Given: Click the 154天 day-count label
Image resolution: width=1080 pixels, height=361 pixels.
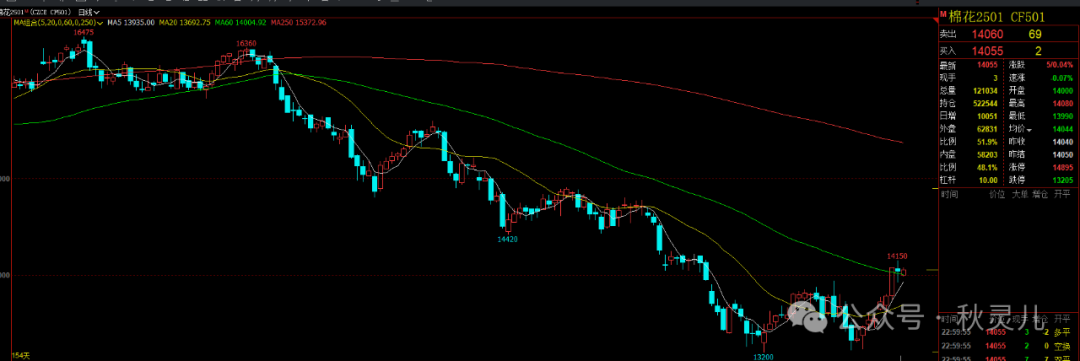Looking at the screenshot, I should (21, 355).
